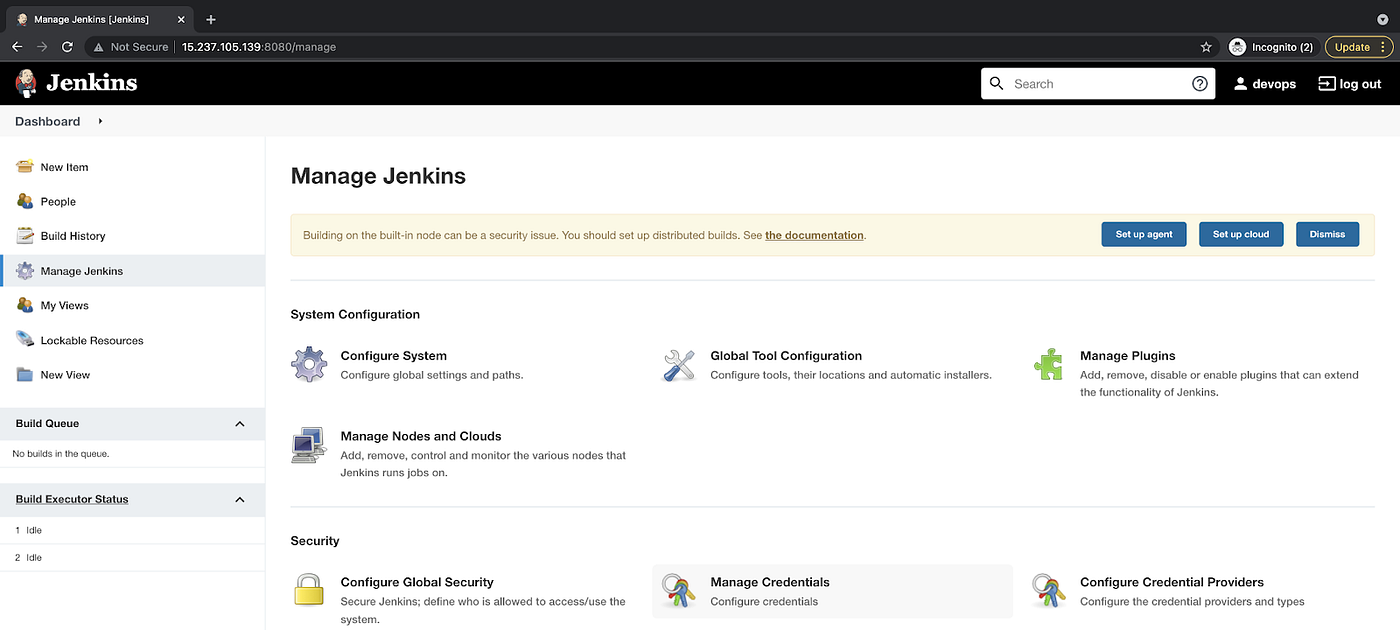Screen dimensions: 1400x630
Task: Open Global Tool Configuration title link
Action: (x=786, y=355)
